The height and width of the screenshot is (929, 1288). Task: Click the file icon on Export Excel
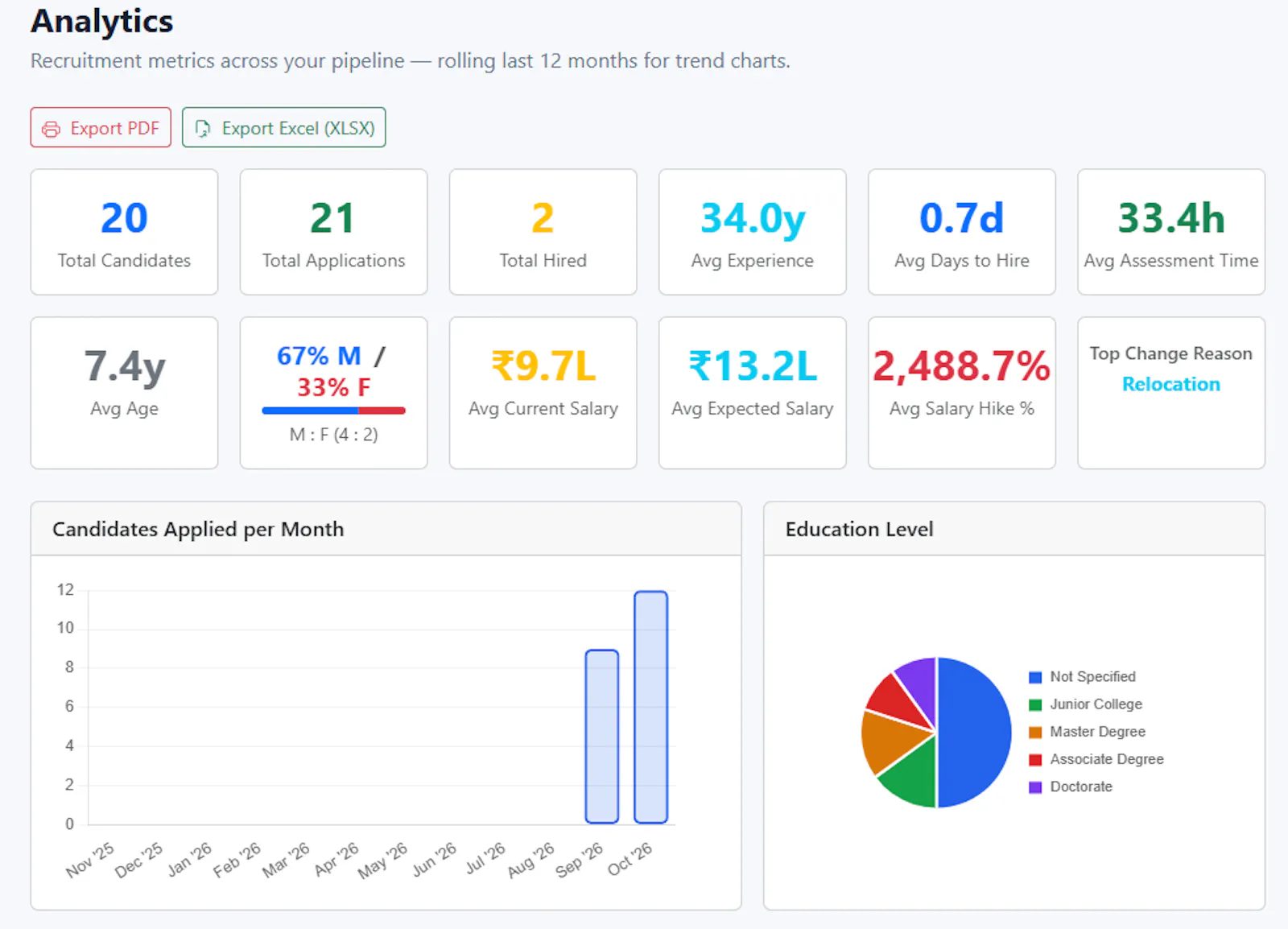pos(203,129)
